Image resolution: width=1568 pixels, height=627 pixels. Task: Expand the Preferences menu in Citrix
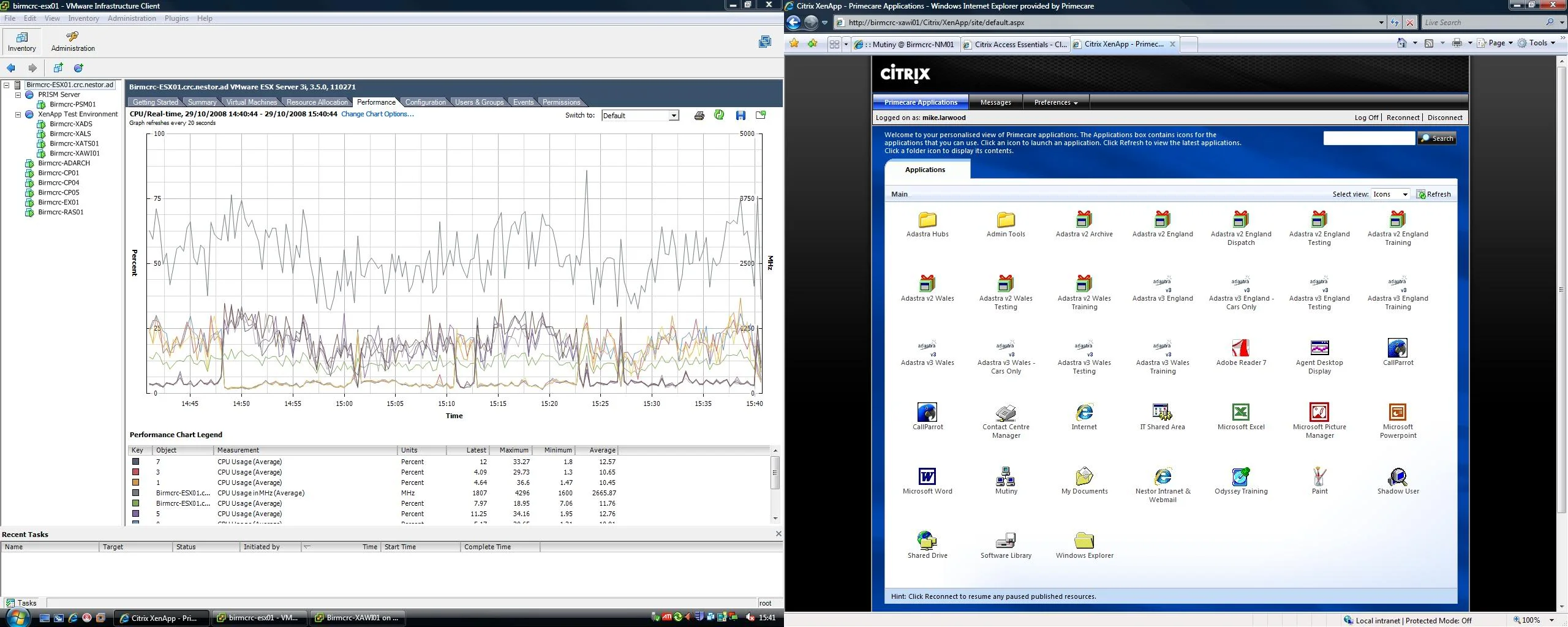pyautogui.click(x=1055, y=102)
